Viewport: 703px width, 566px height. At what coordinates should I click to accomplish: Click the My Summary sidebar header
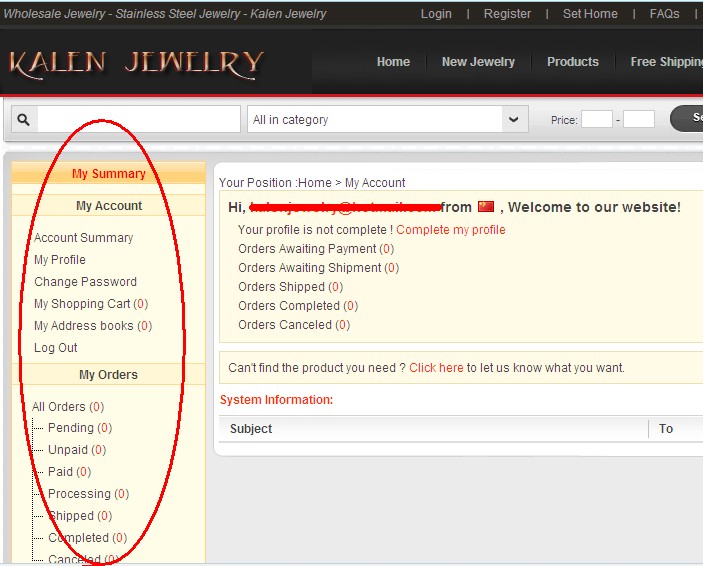point(108,173)
